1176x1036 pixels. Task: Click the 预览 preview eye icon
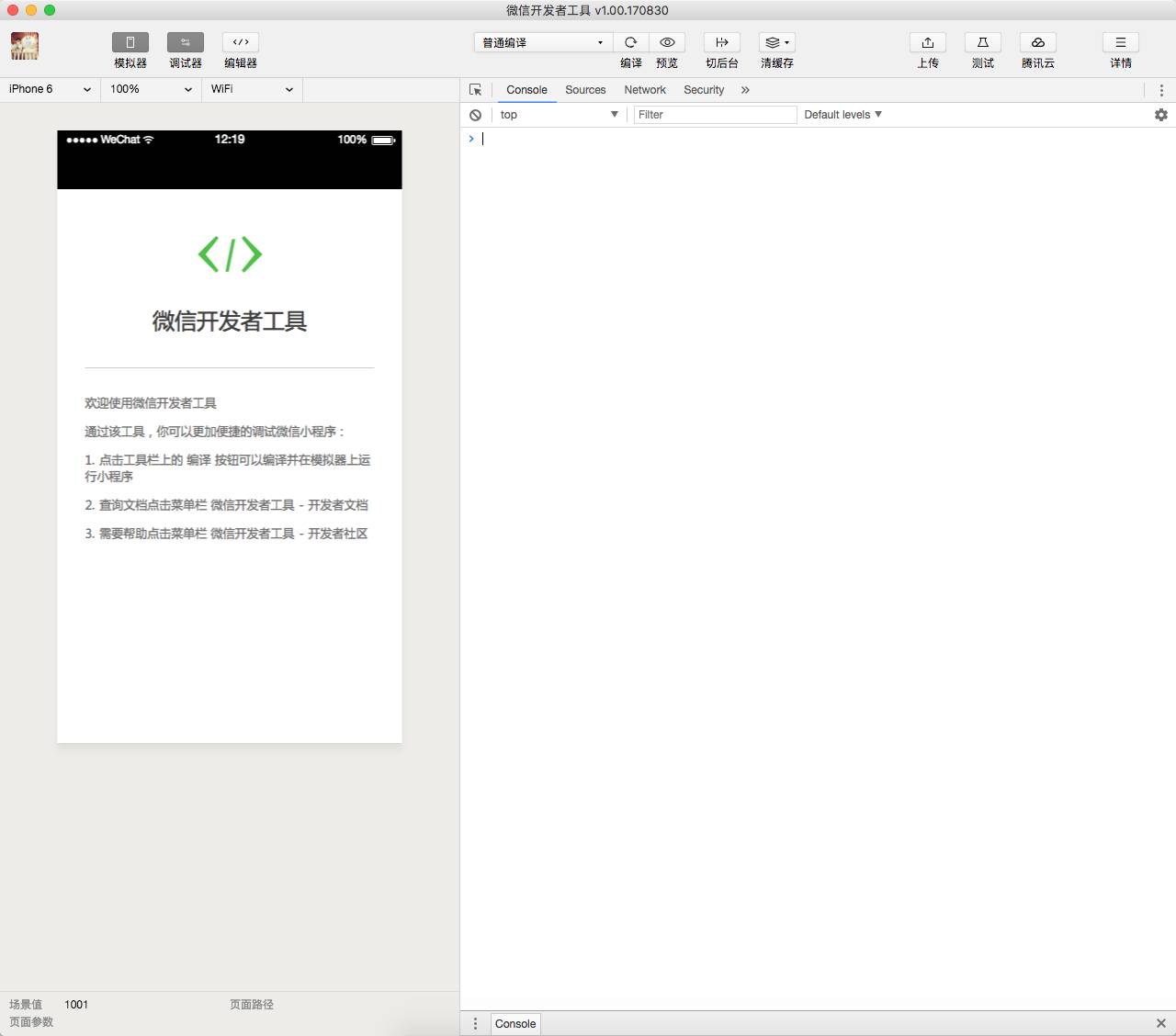point(668,42)
